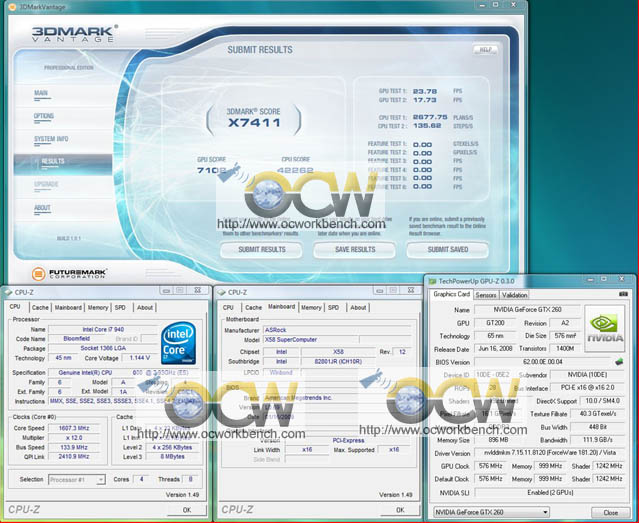The height and width of the screenshot is (523, 639).
Task: Click QPI Link 2410.9 MHz value
Action: [74, 457]
